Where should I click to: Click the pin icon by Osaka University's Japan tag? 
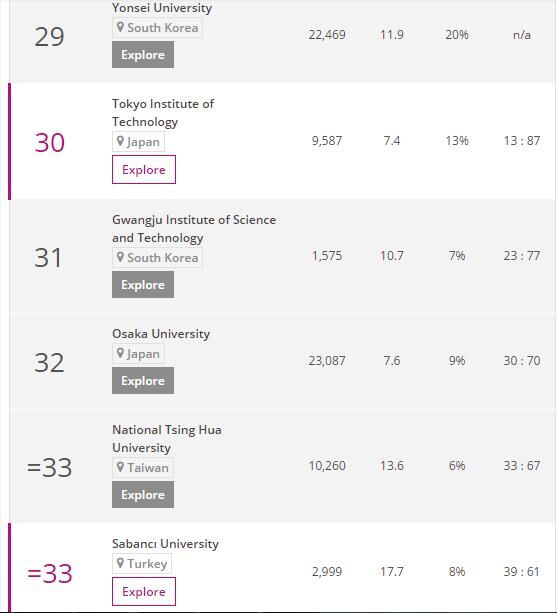click(x=120, y=353)
